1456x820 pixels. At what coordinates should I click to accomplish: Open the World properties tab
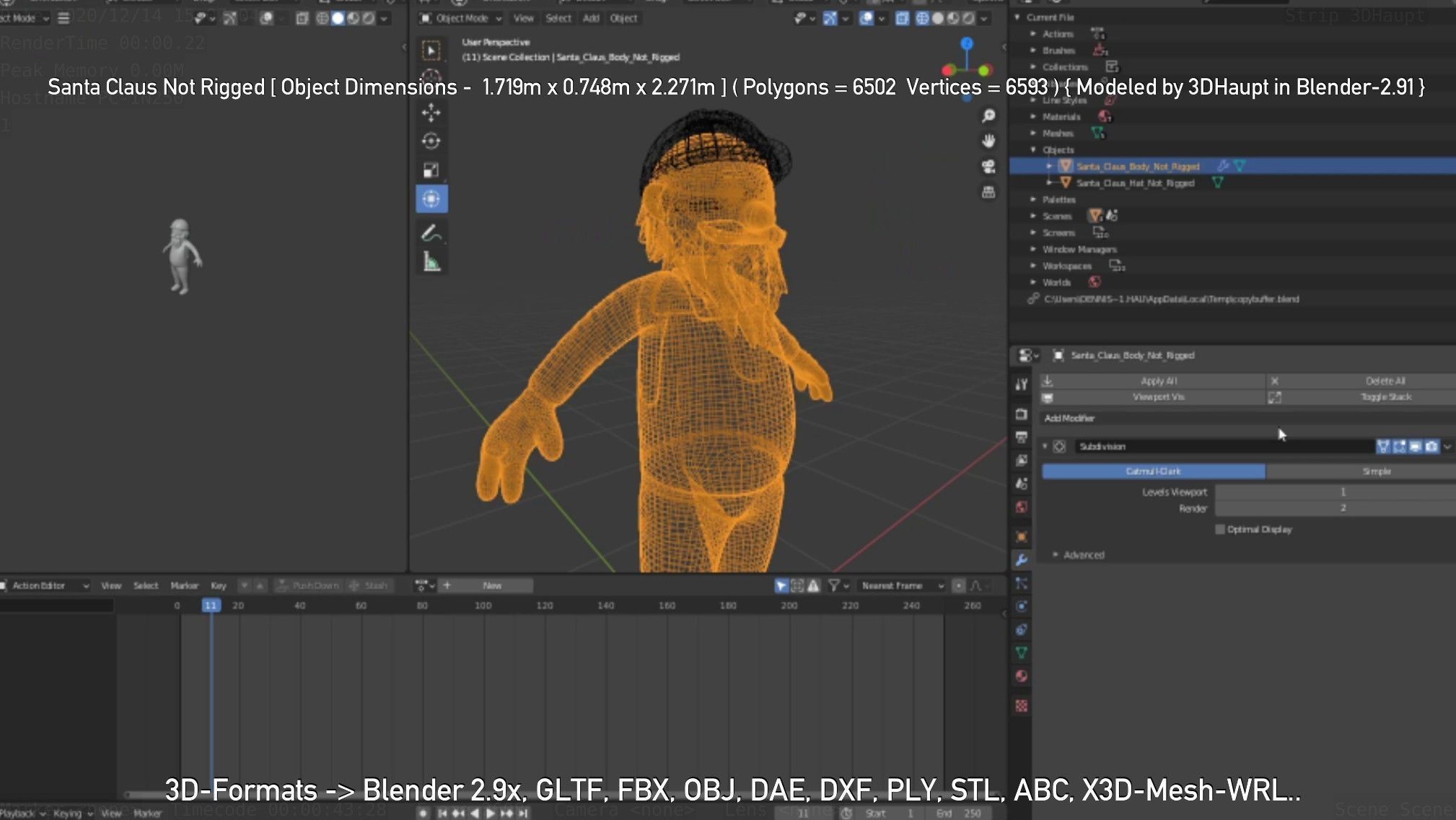pyautogui.click(x=1021, y=507)
